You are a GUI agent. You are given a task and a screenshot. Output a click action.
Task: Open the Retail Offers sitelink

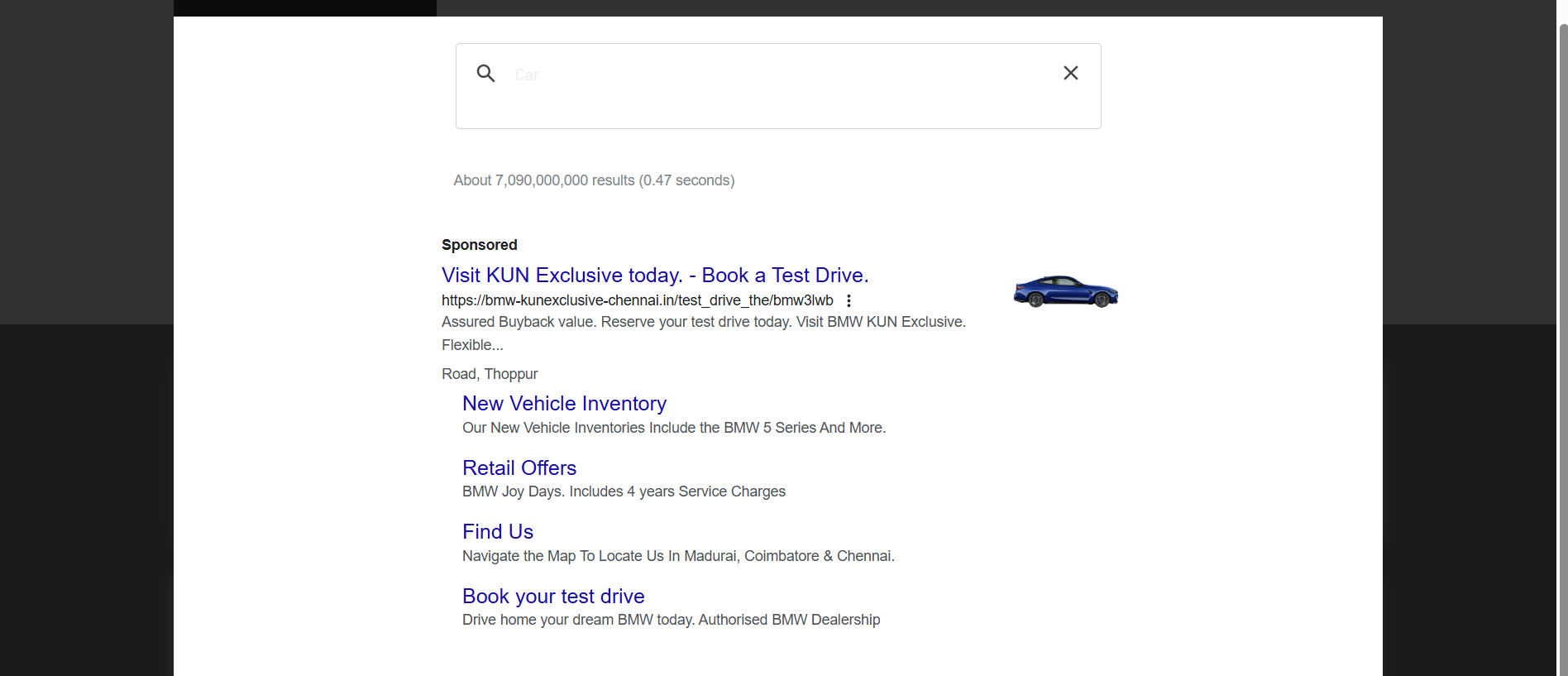click(x=519, y=468)
